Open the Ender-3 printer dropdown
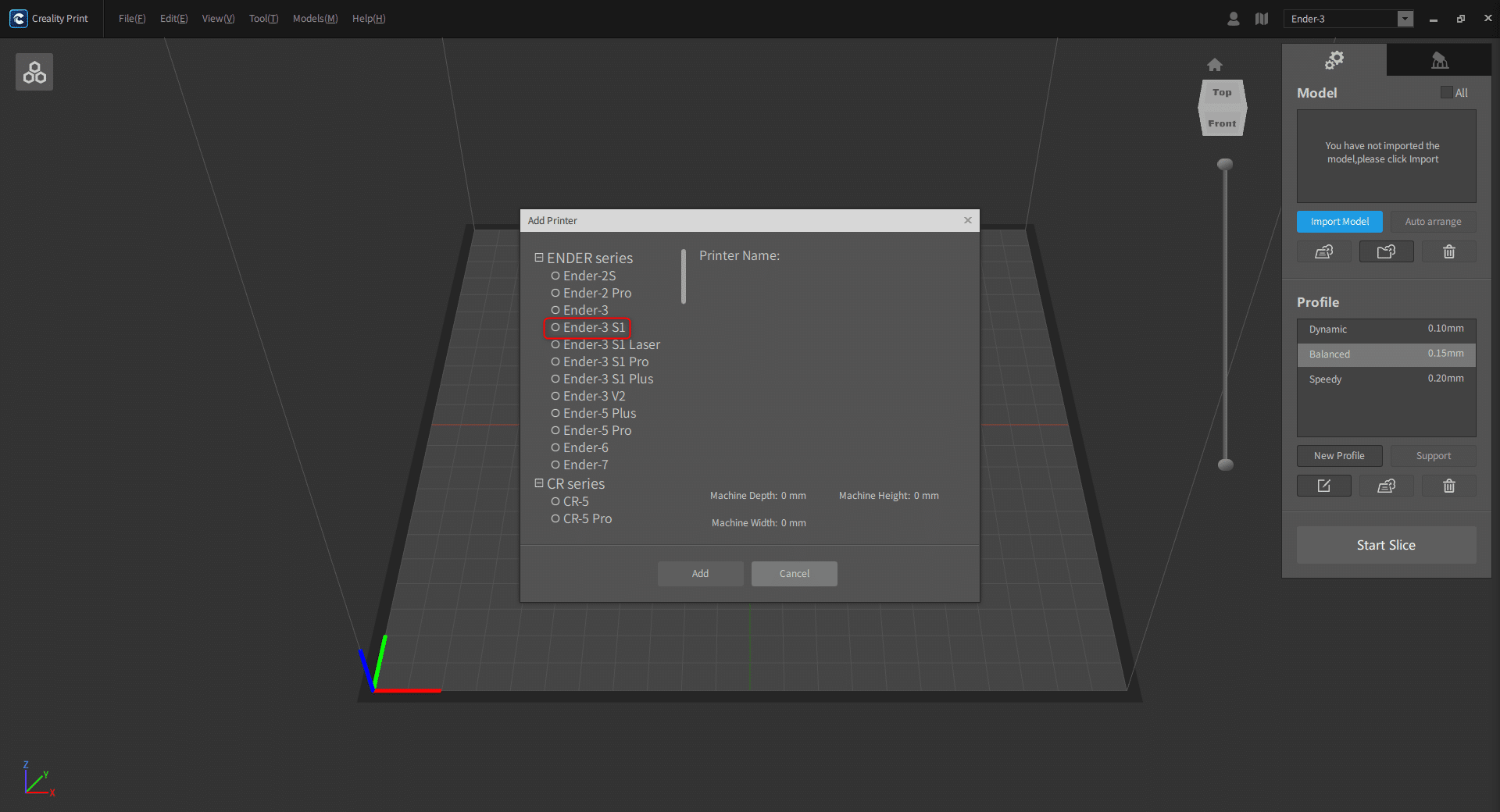The width and height of the screenshot is (1500, 812). pos(1348,19)
